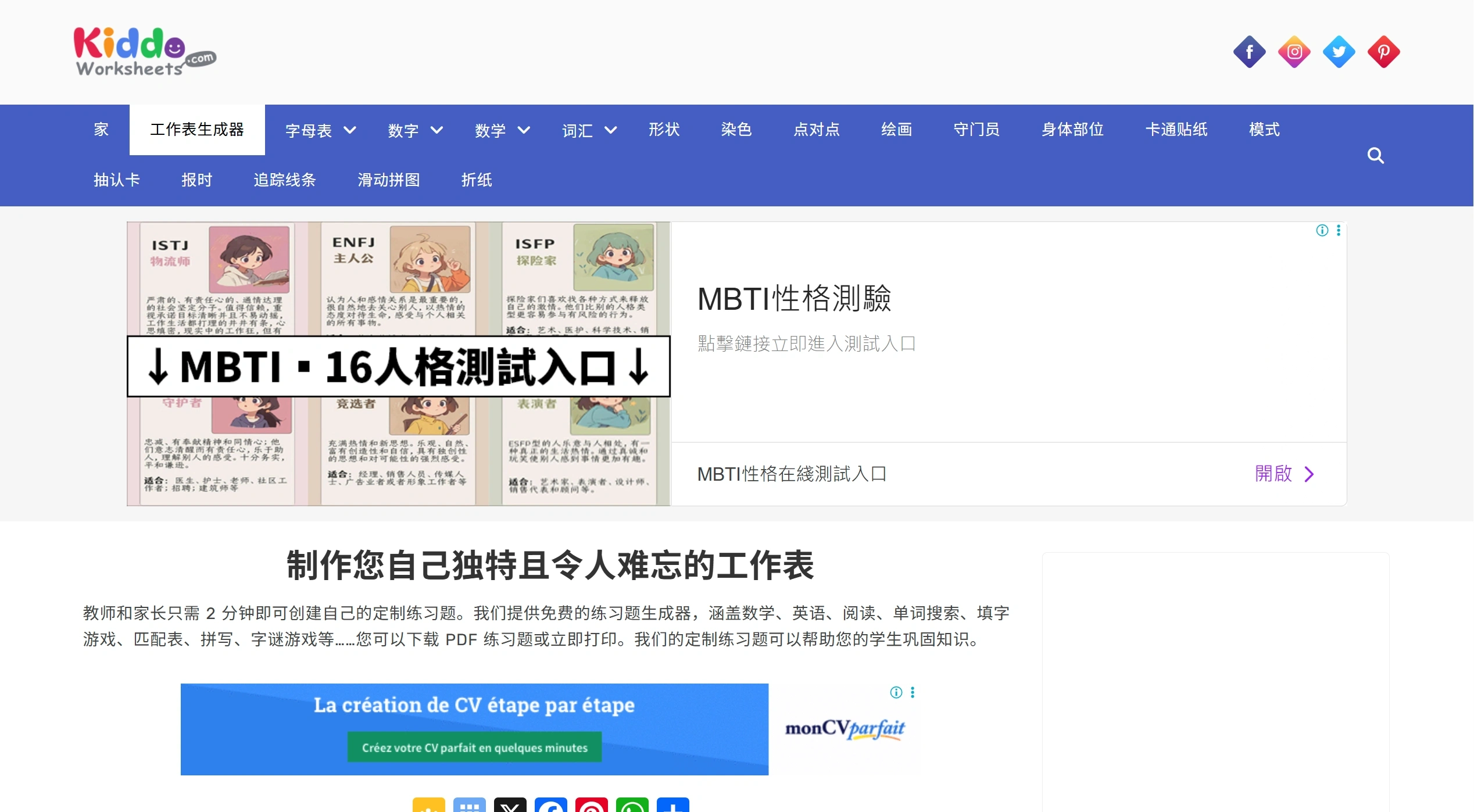The width and height of the screenshot is (1474, 812).
Task: Go to the 家 home menu item
Action: (101, 130)
